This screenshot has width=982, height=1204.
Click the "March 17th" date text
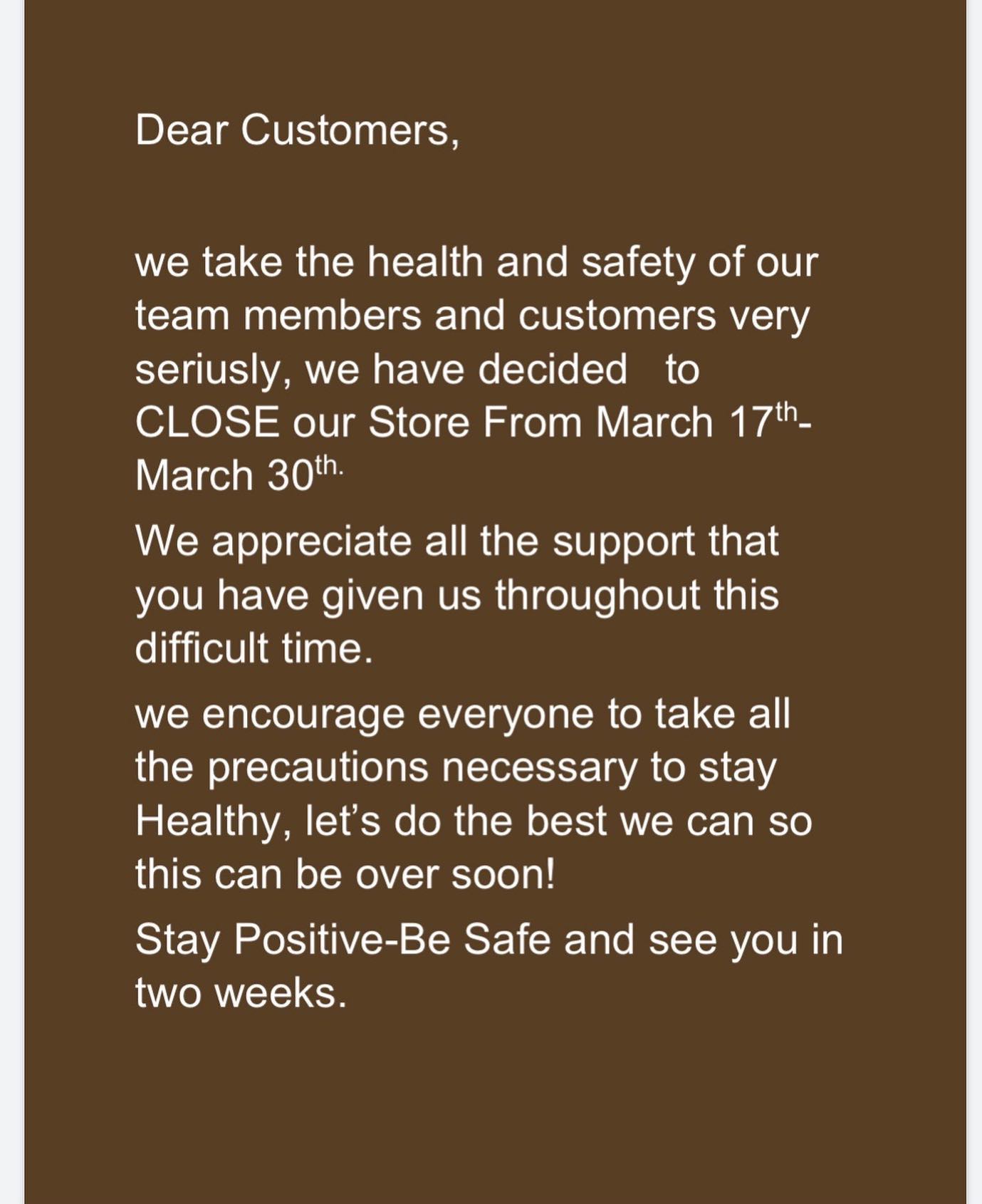point(698,422)
